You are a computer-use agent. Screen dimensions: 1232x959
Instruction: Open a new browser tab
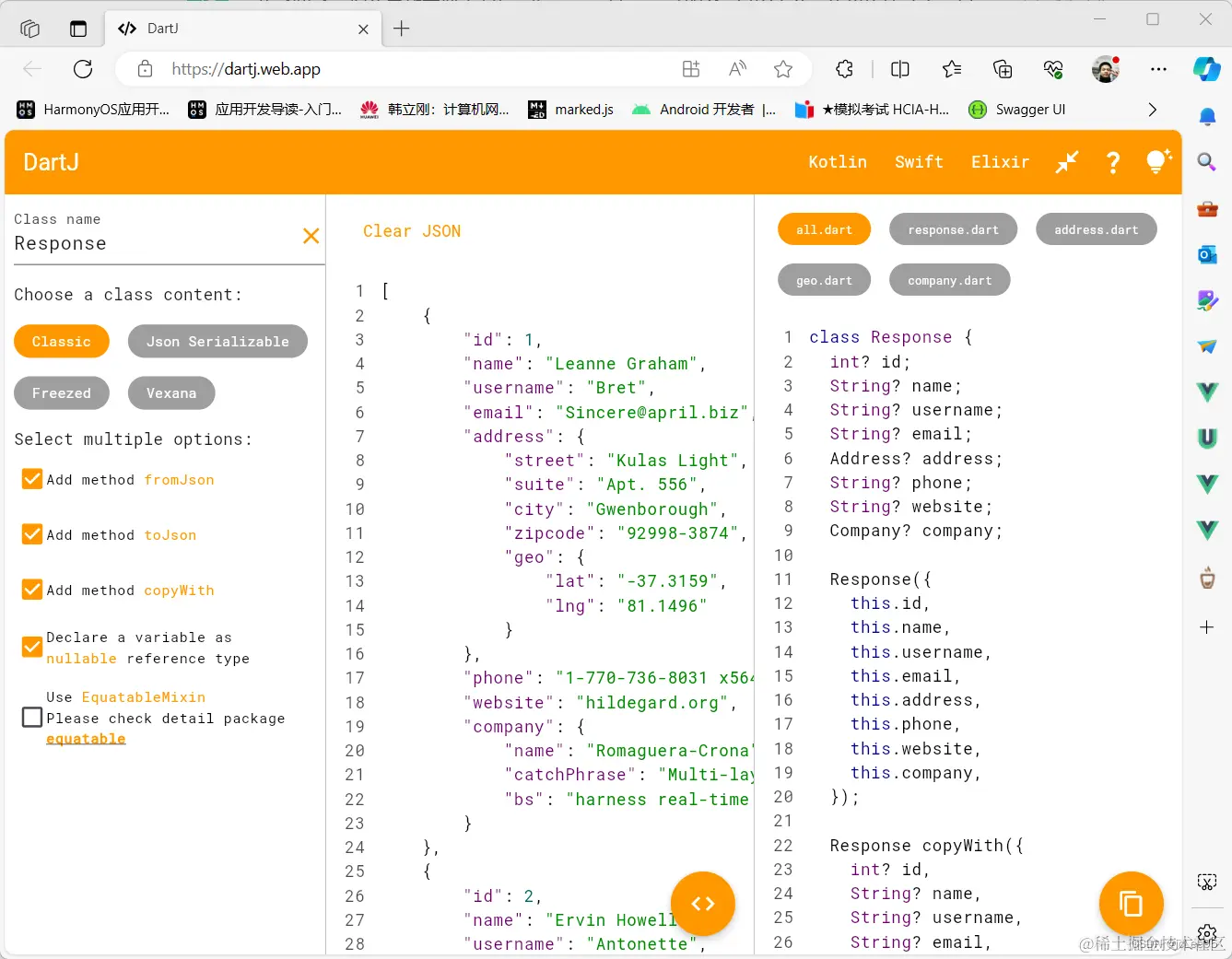click(x=402, y=29)
